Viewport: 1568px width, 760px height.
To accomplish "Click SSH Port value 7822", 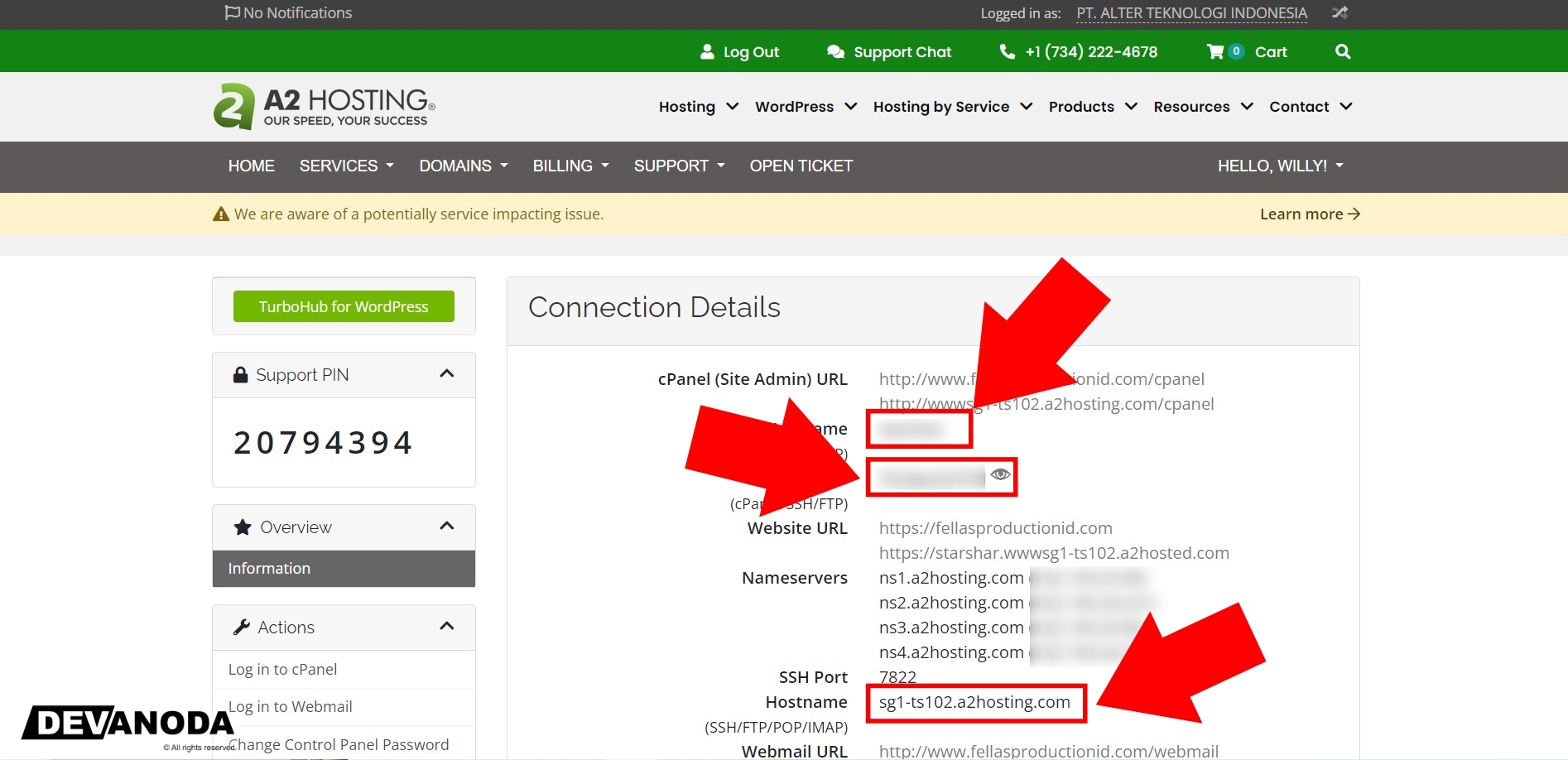I will 897,677.
